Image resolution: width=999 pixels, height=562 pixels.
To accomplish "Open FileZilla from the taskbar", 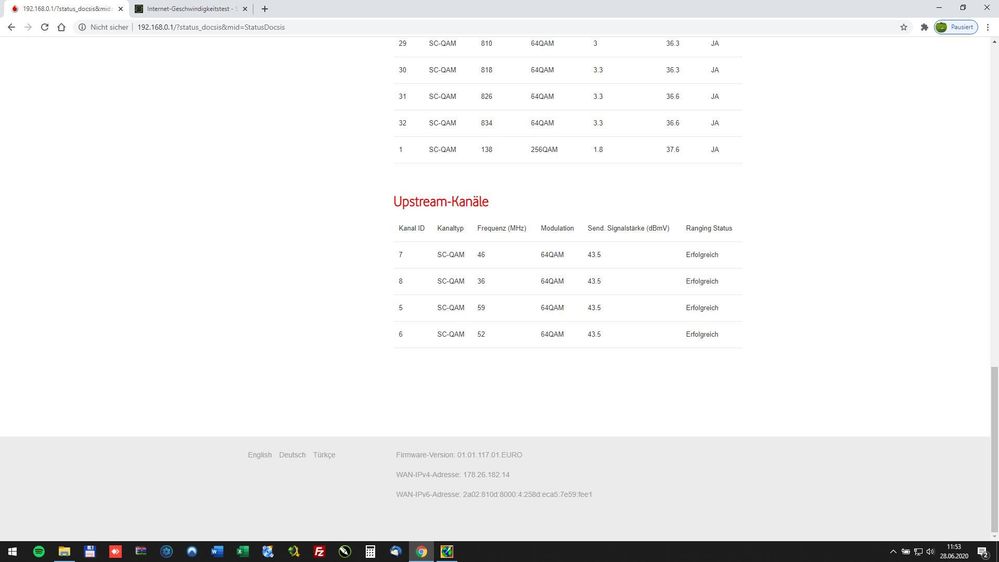I will [x=319, y=551].
